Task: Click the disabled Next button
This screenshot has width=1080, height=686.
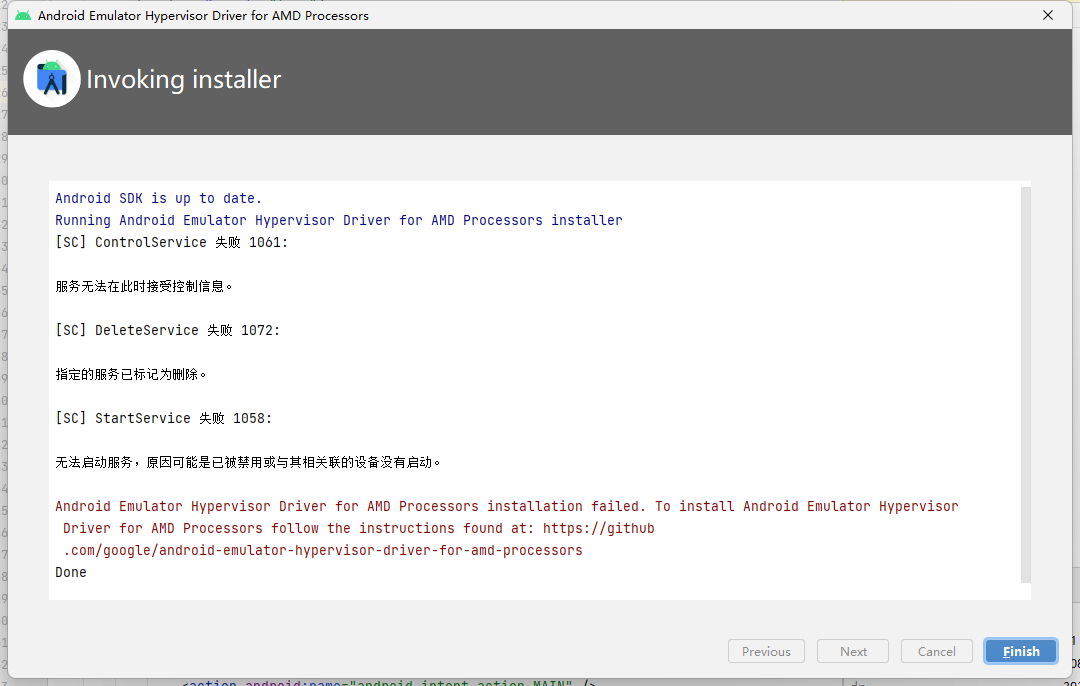Action: coord(853,651)
